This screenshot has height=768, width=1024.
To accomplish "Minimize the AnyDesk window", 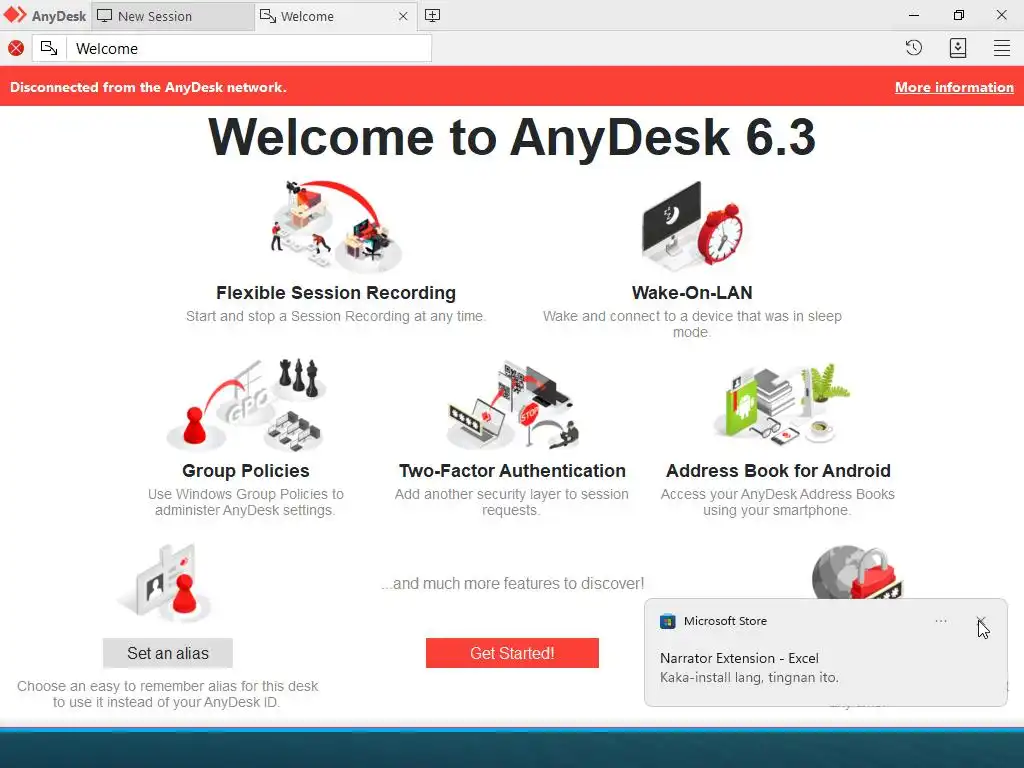I will pyautogui.click(x=914, y=15).
